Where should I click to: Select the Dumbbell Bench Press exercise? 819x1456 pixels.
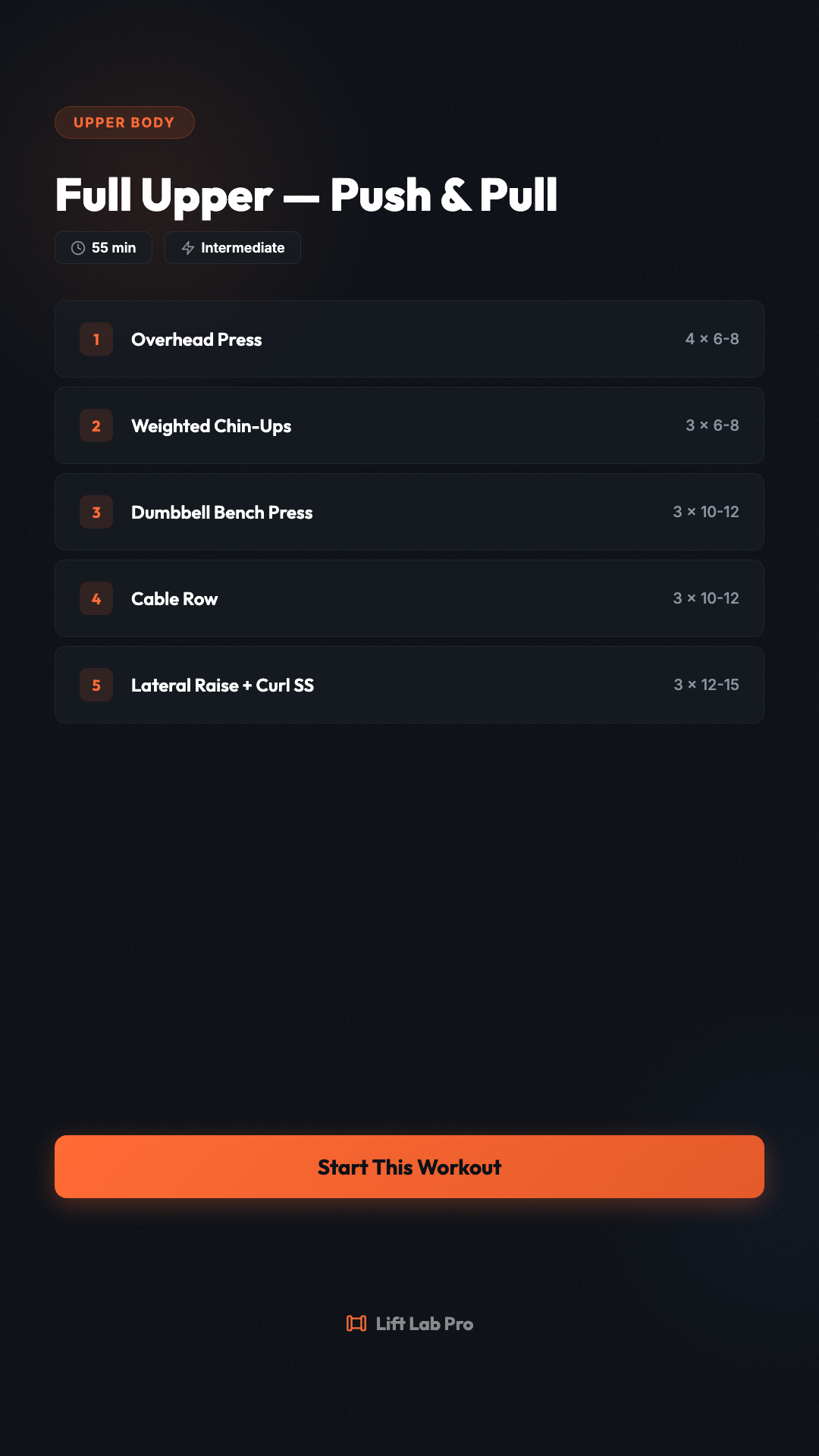[221, 513]
